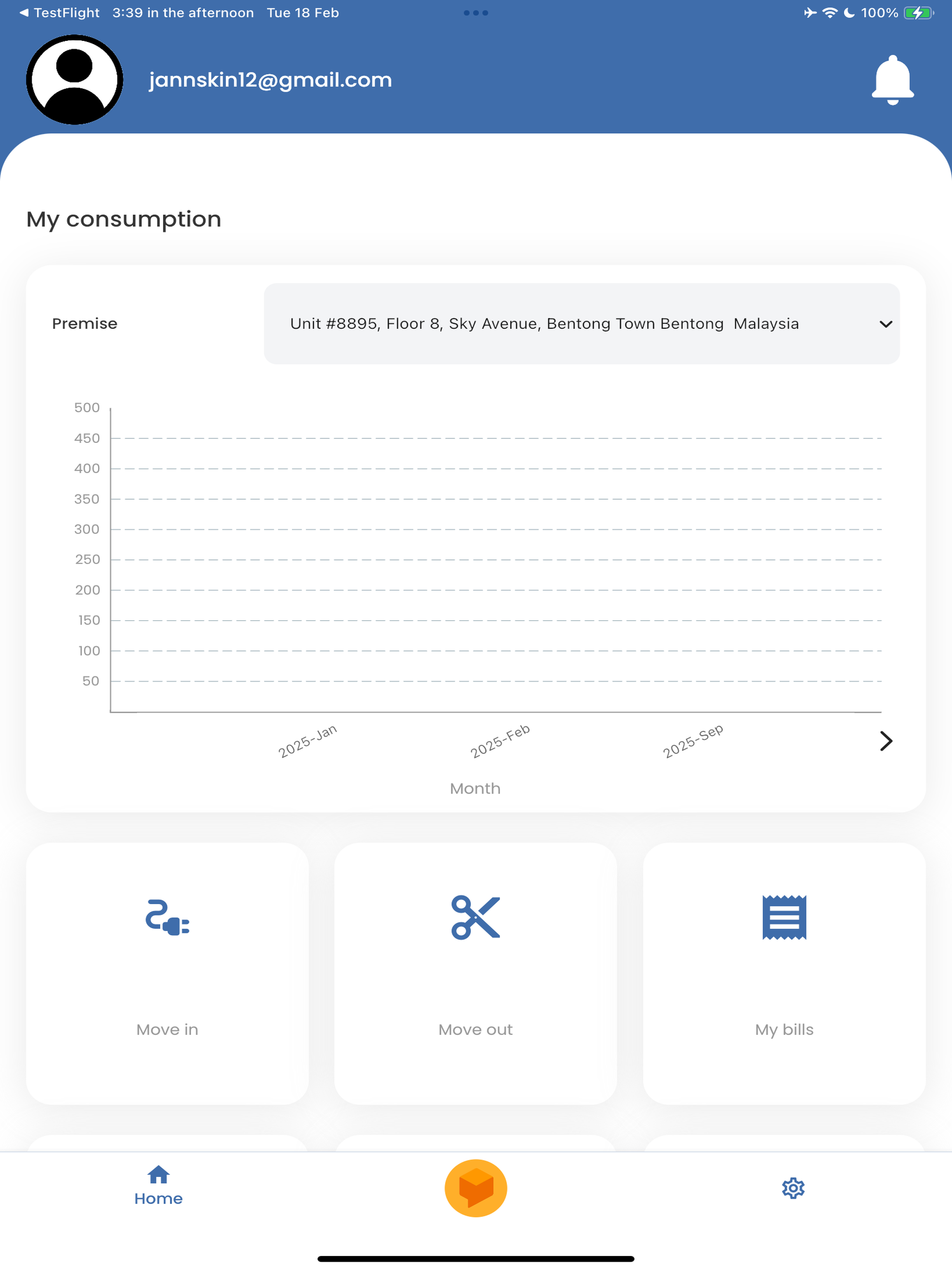Viewport: 952px width, 1270px height.
Task: Tap the Wi-Fi status icon
Action: (830, 13)
